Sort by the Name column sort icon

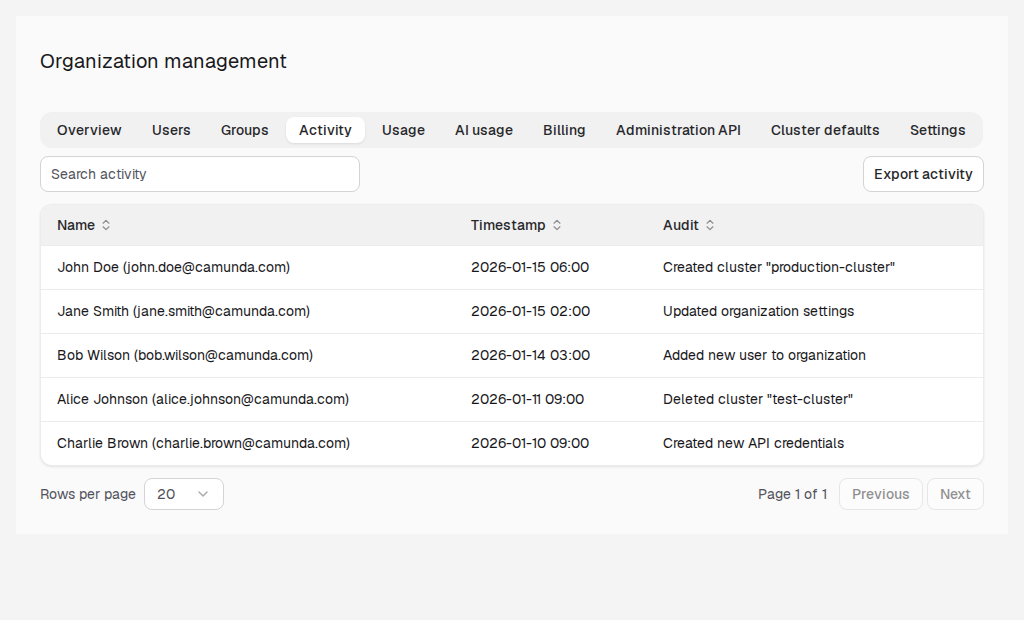pos(106,225)
